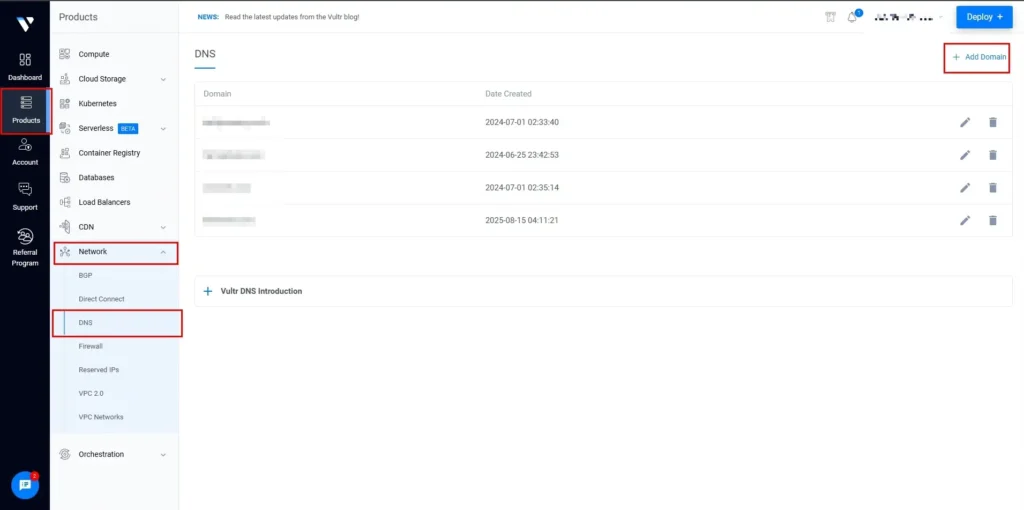Edit the domain created 2024-07-01 02:33:40
This screenshot has height=510, width=1024.
pyautogui.click(x=965, y=122)
